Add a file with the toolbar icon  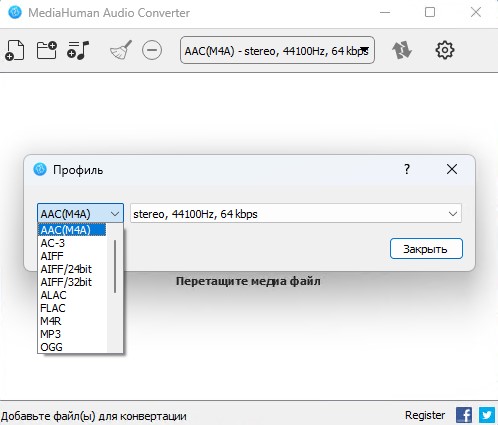tap(15, 50)
